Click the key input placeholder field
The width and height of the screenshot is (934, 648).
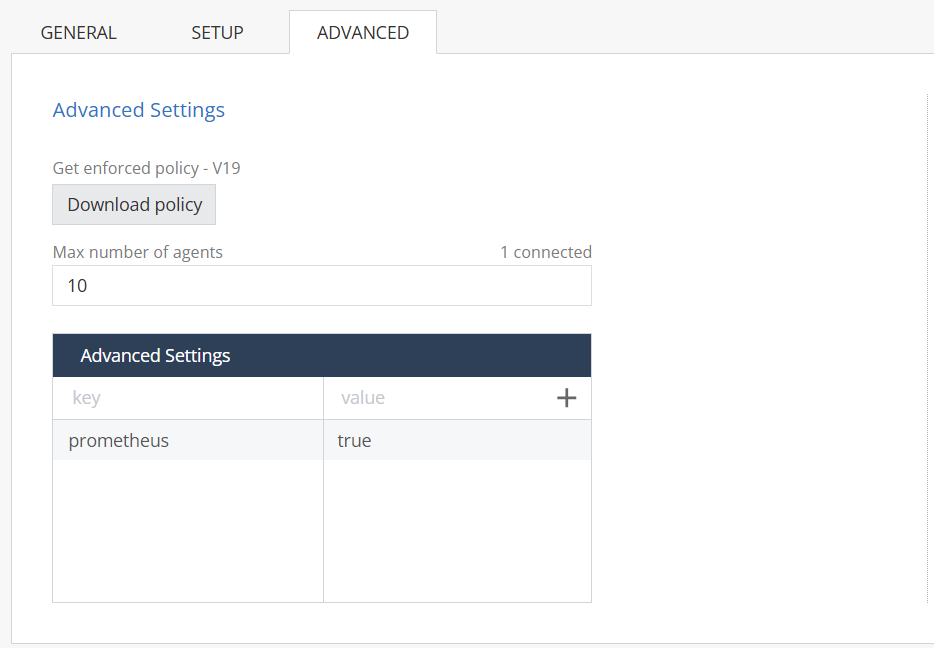pos(187,398)
